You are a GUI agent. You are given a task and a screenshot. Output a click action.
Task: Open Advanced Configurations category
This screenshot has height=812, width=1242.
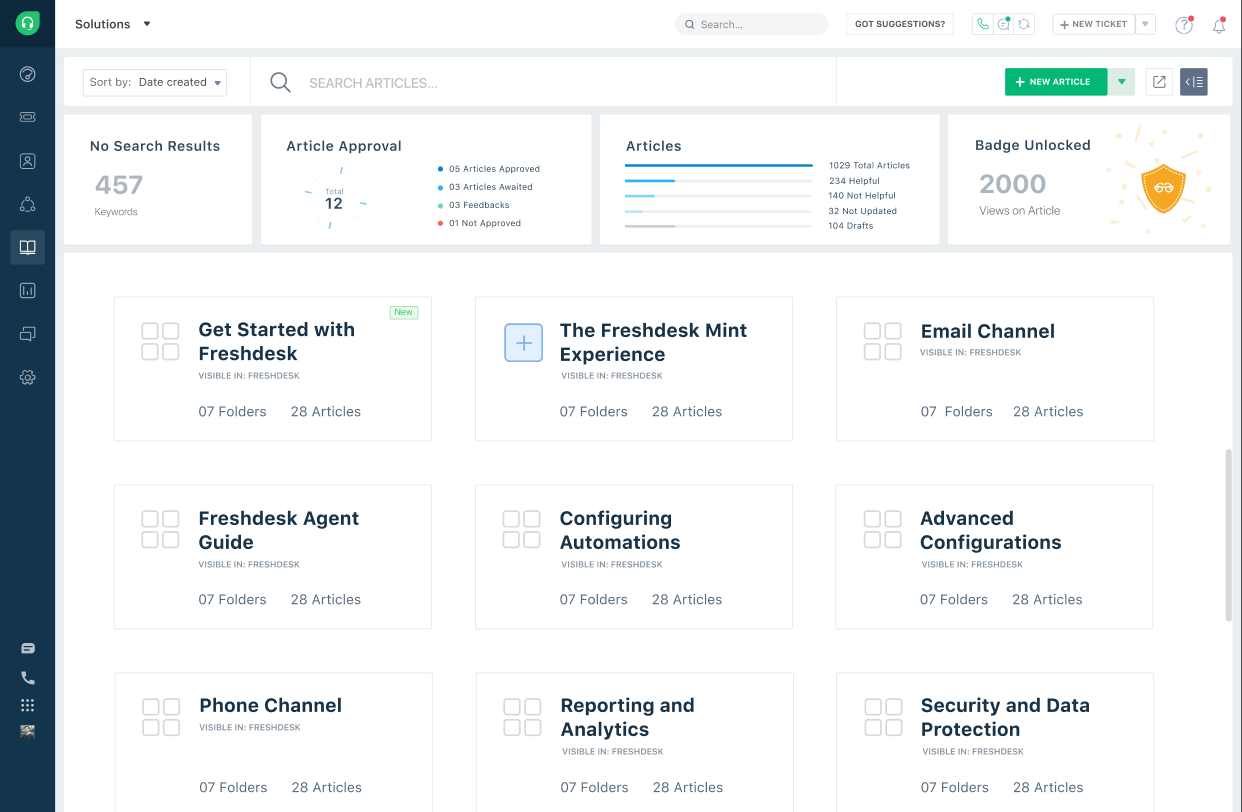pos(994,557)
